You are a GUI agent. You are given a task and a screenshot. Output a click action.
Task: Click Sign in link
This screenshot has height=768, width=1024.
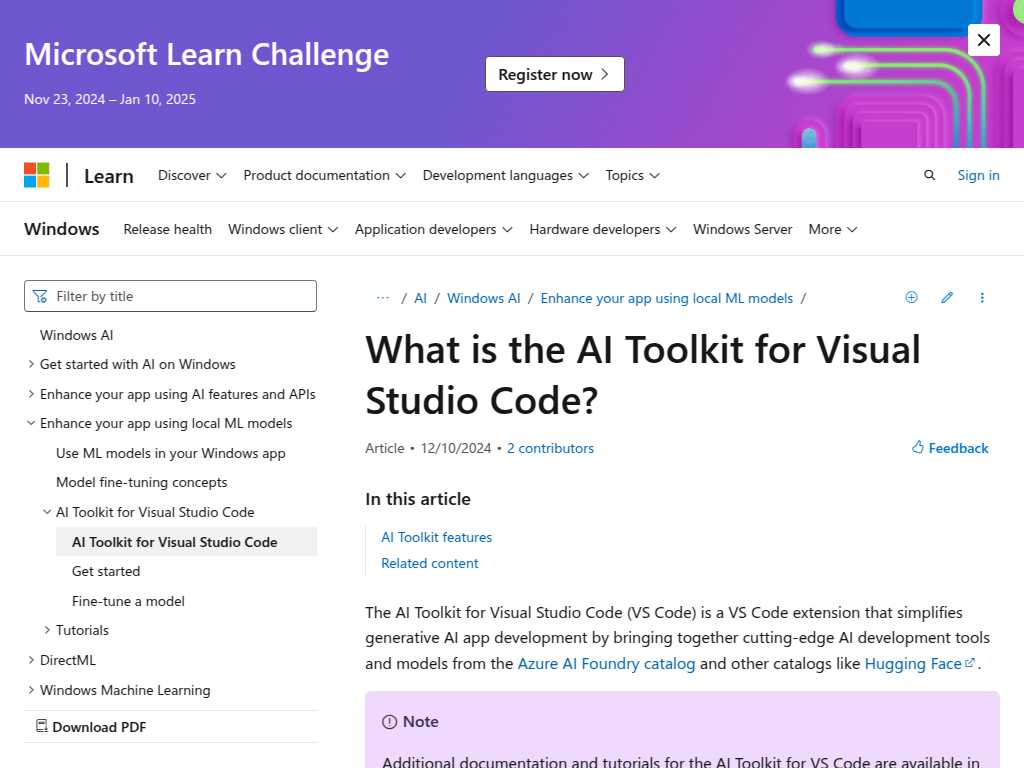pyautogui.click(x=978, y=175)
